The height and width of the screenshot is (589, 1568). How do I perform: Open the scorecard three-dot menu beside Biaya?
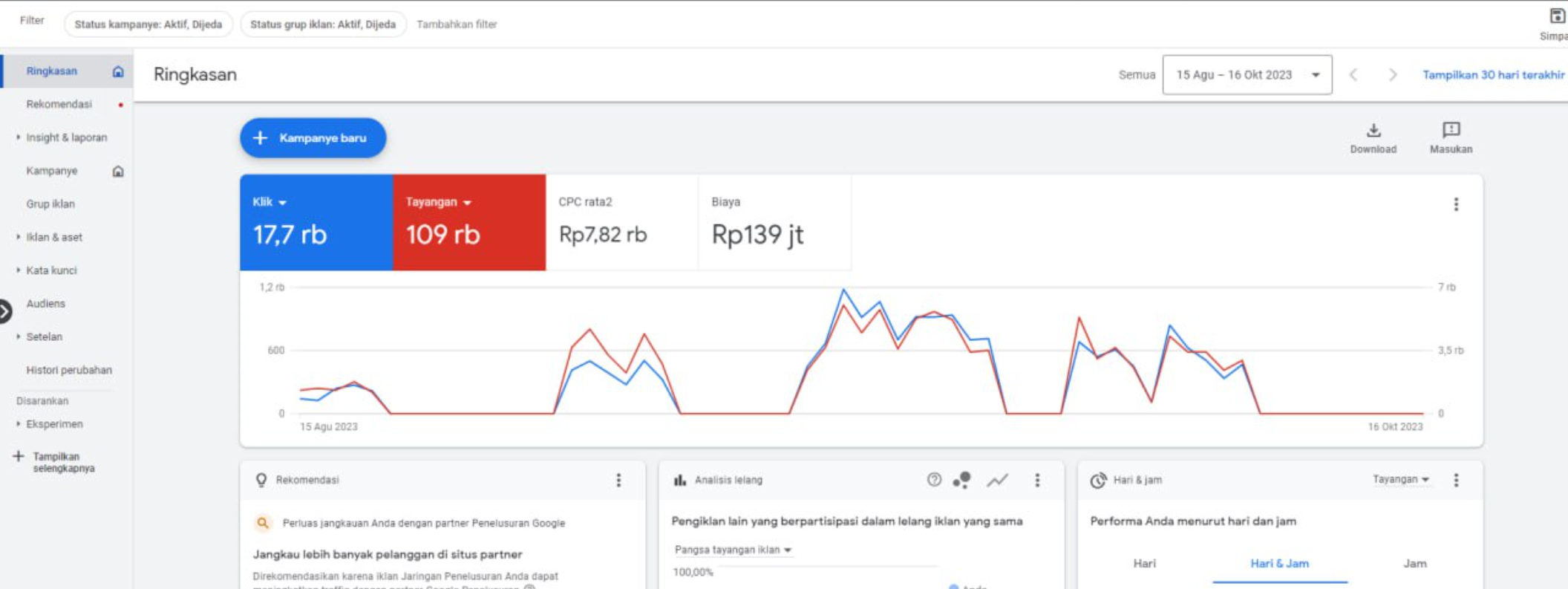pyautogui.click(x=1456, y=204)
